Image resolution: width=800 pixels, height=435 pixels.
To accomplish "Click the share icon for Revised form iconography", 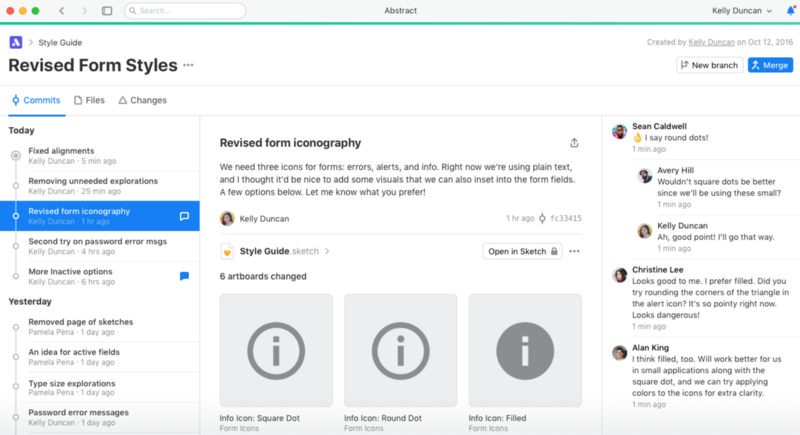I will coord(574,143).
